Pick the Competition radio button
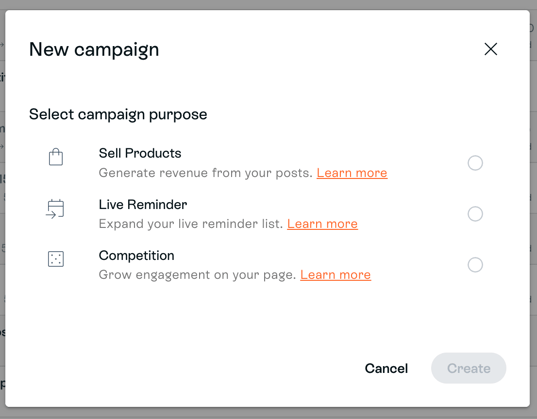Image resolution: width=537 pixels, height=419 pixels. click(x=475, y=264)
